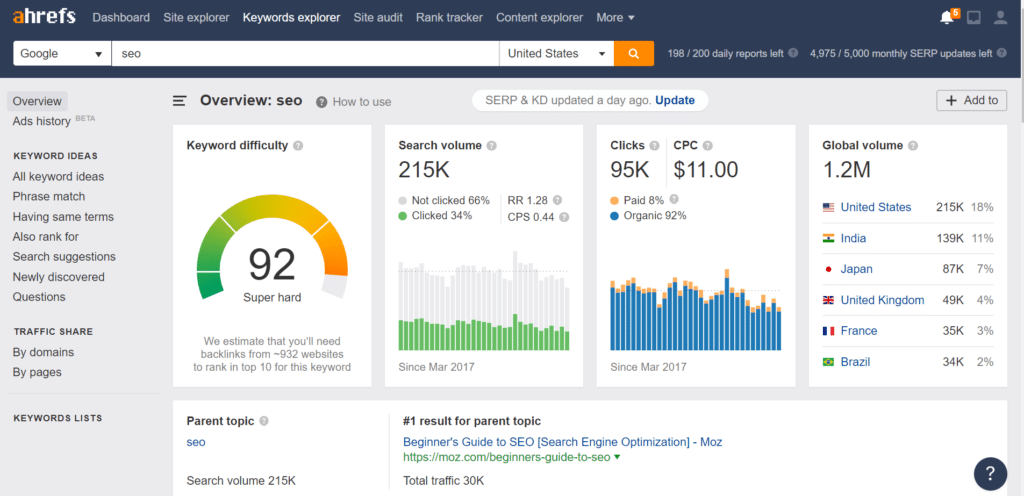Click help icon next to Parent topic
This screenshot has height=496, width=1024.
(264, 421)
